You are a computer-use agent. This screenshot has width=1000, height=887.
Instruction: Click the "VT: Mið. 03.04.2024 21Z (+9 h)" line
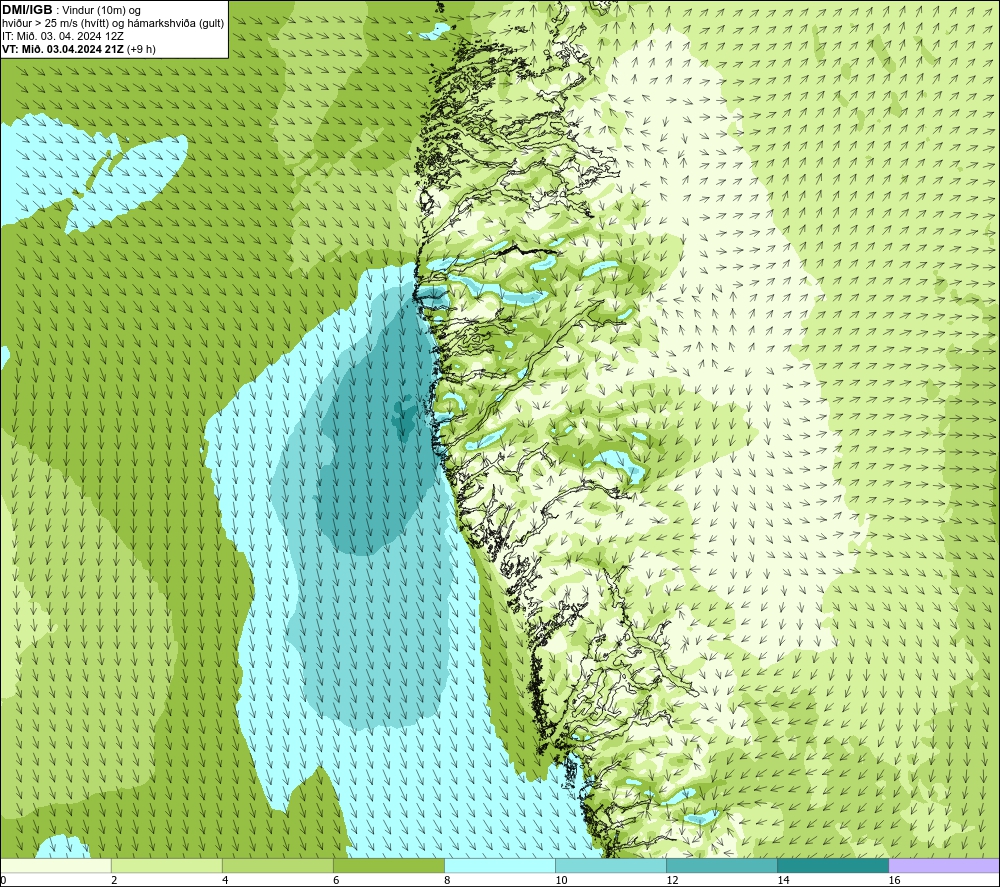78,49
